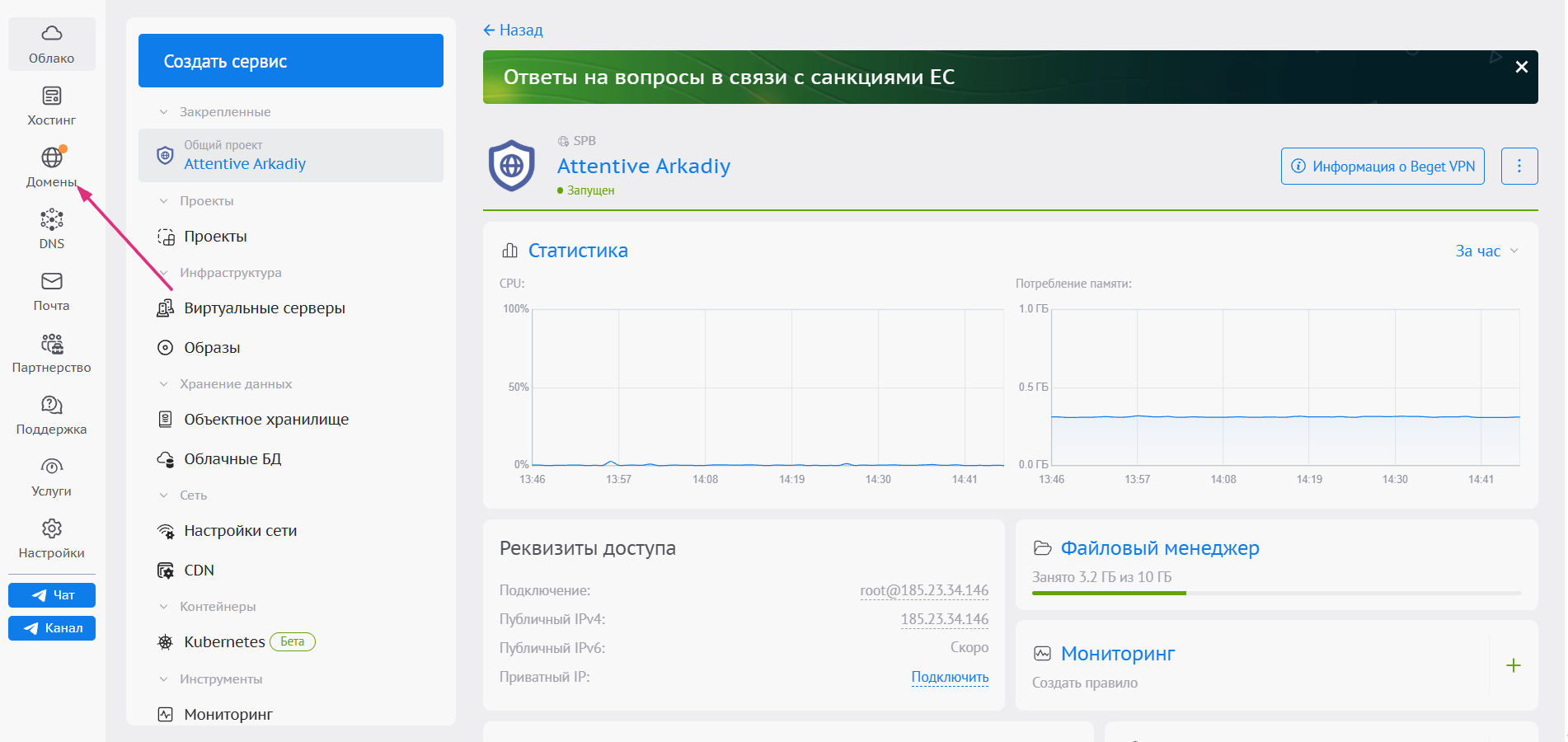Open the Партнерство sidebar icon
1568x742 pixels.
tap(52, 343)
